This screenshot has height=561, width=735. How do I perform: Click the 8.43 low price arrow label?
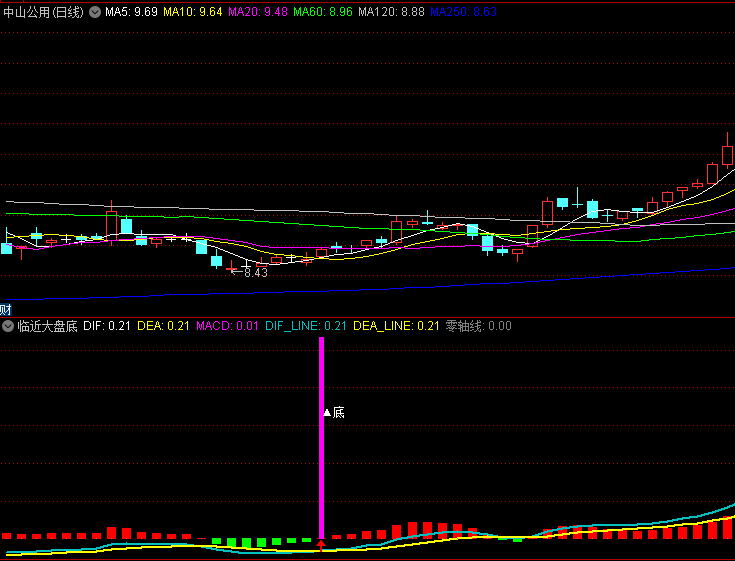[250, 272]
